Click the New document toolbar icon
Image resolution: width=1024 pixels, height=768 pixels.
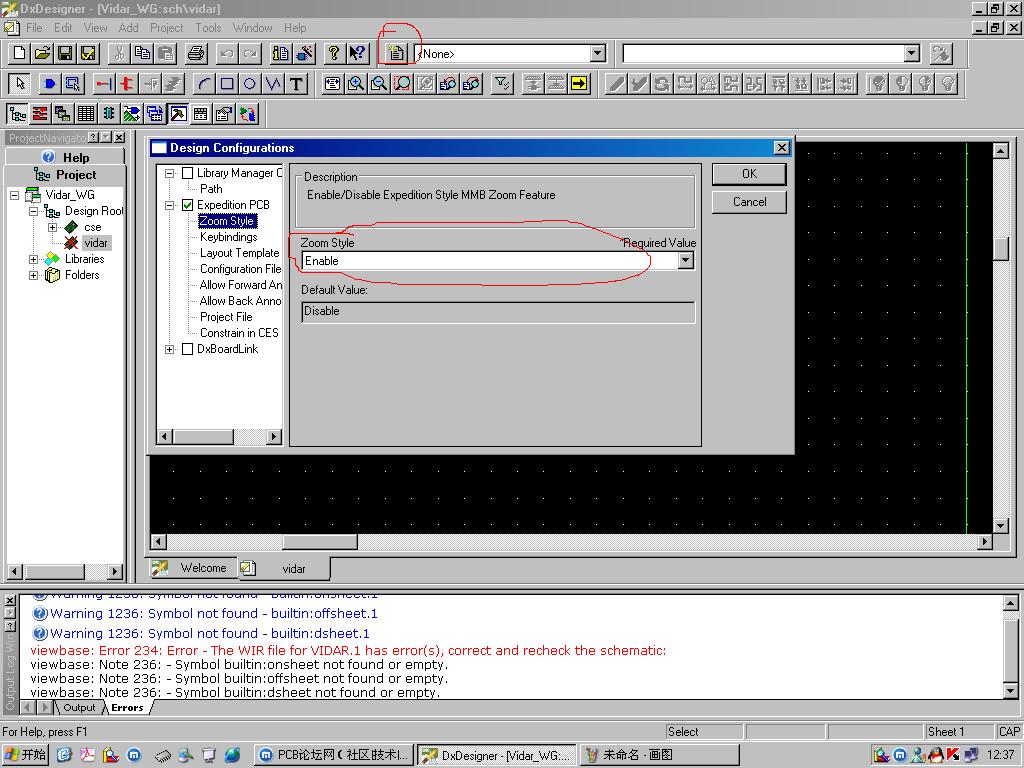20,53
